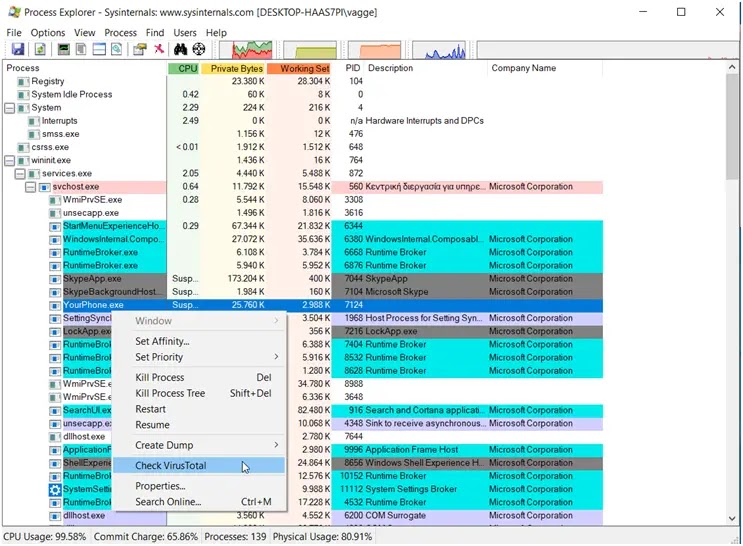
Task: Sort by the PID column header
Action: click(x=348, y=68)
